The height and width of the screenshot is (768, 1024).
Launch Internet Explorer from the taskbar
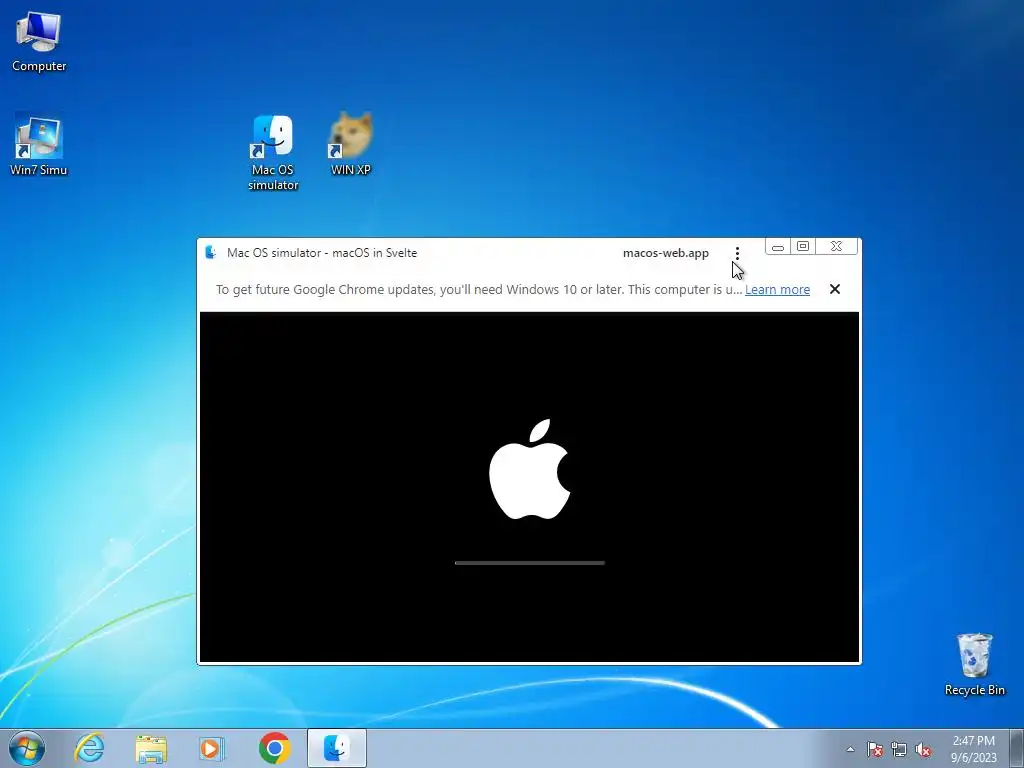tap(89, 748)
